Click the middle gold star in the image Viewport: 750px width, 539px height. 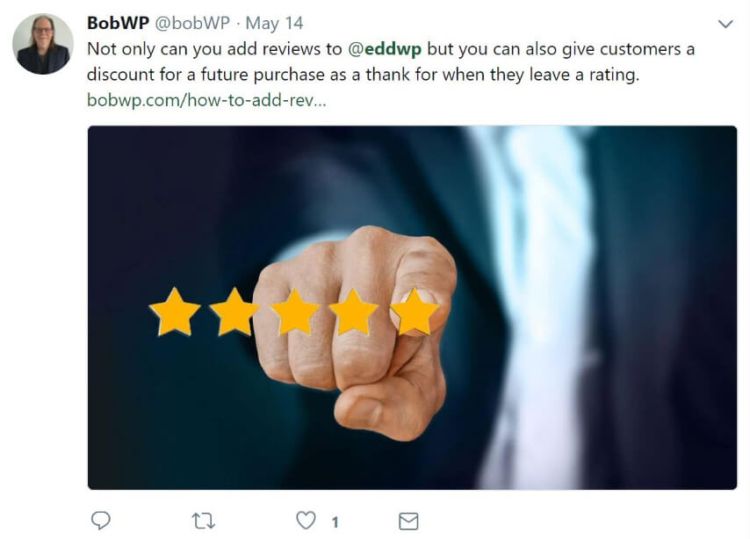(295, 312)
